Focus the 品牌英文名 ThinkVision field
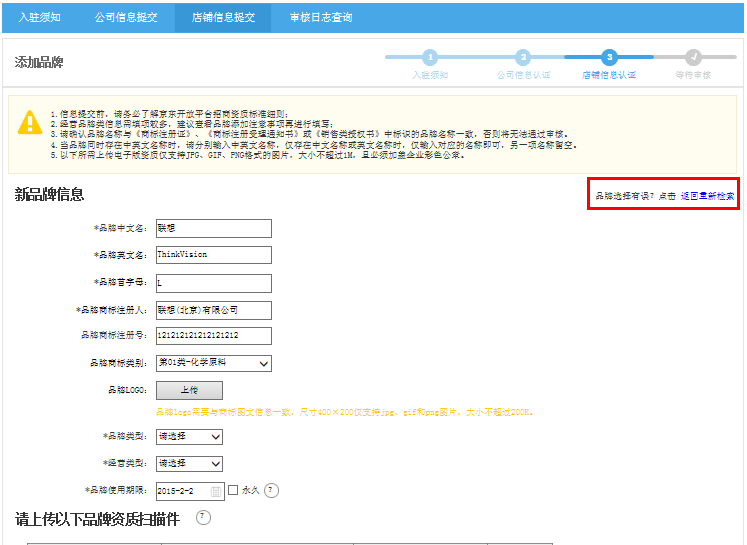The height and width of the screenshot is (545, 747). [214, 255]
